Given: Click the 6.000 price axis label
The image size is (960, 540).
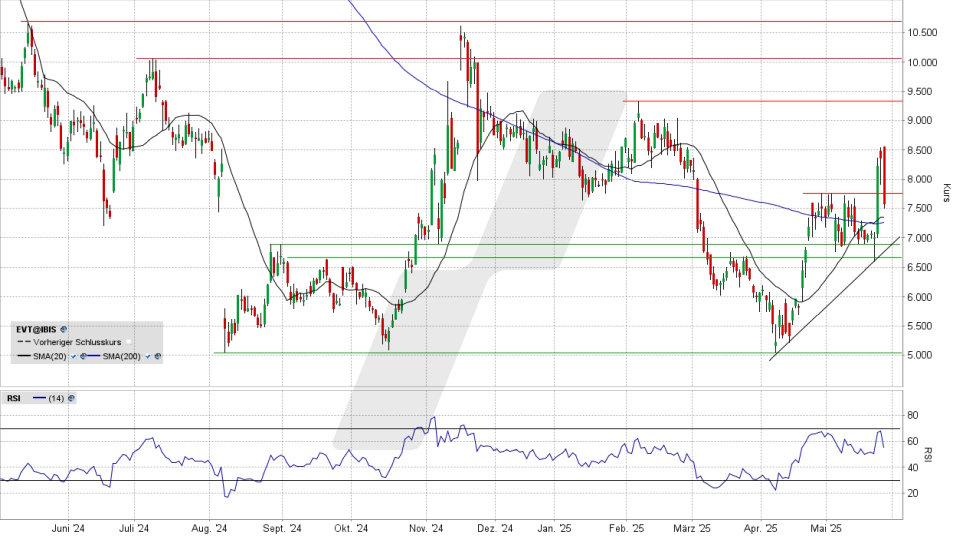Looking at the screenshot, I should (922, 297).
